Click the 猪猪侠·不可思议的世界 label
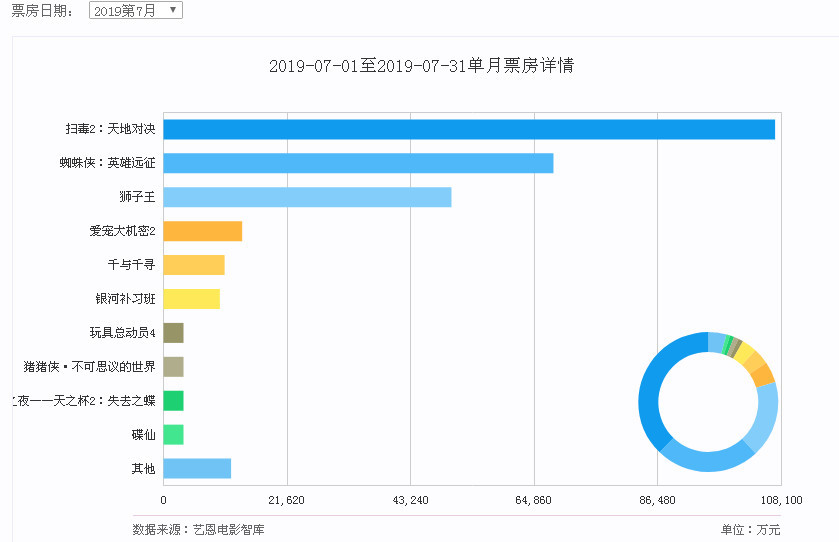839x542 pixels. point(89,367)
